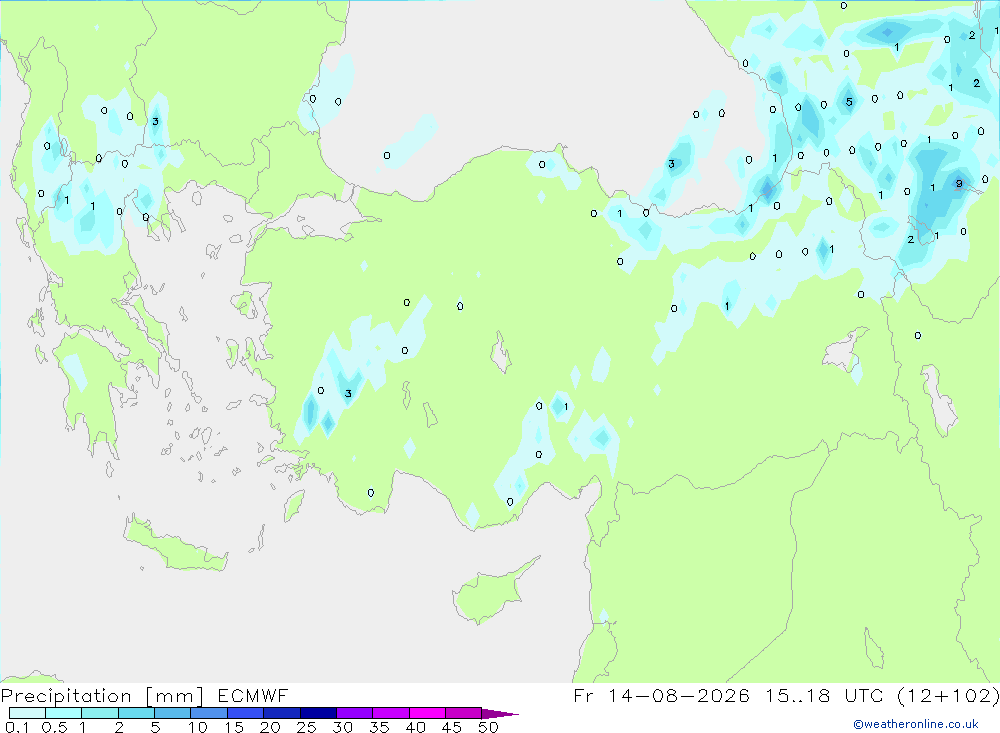Select the 5–10 mm legend color swatch
The image size is (1000, 733).
point(172,713)
